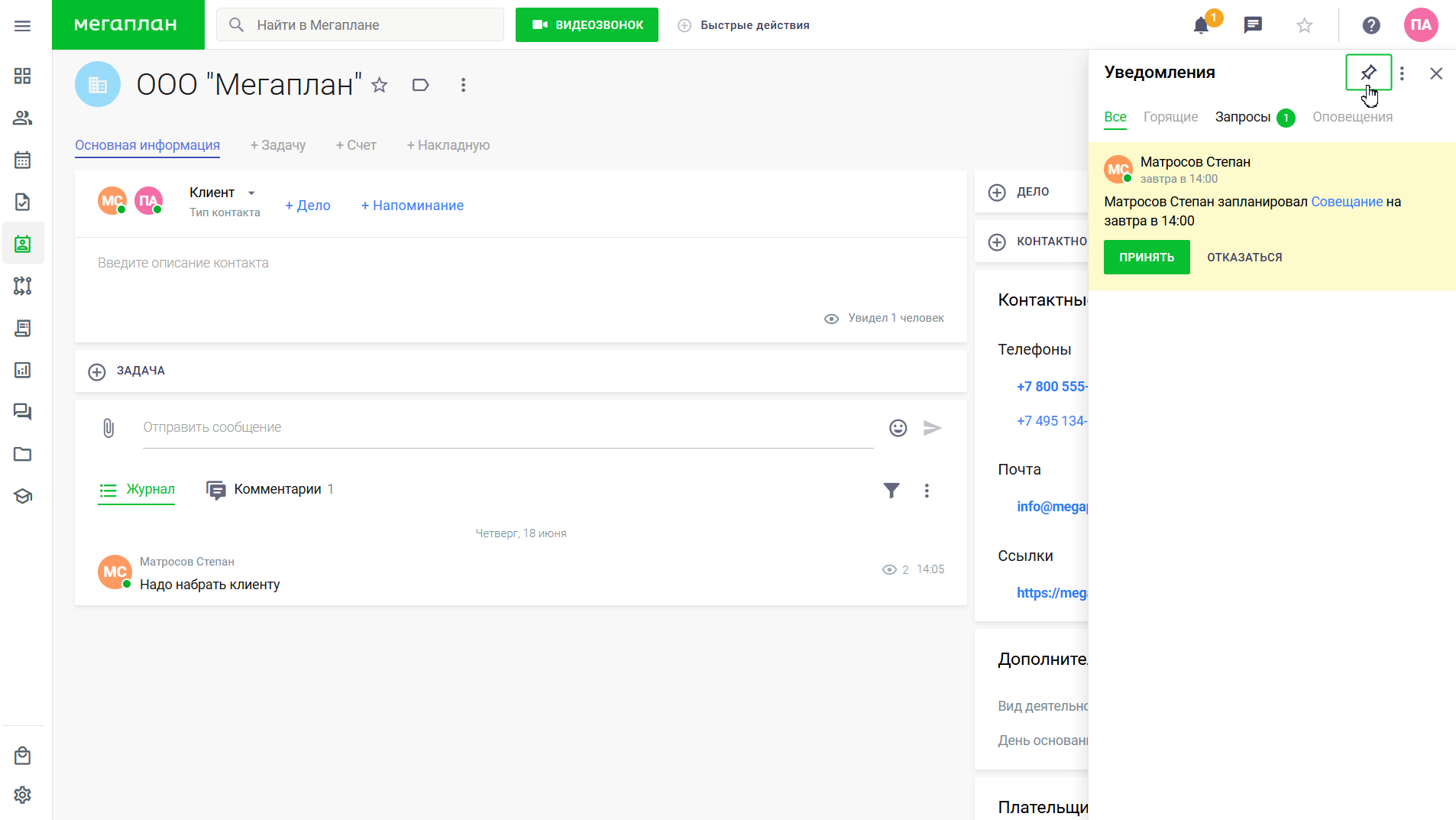Screen dimensions: 1456x820
Task: Open the bell notifications icon
Action: [1201, 25]
